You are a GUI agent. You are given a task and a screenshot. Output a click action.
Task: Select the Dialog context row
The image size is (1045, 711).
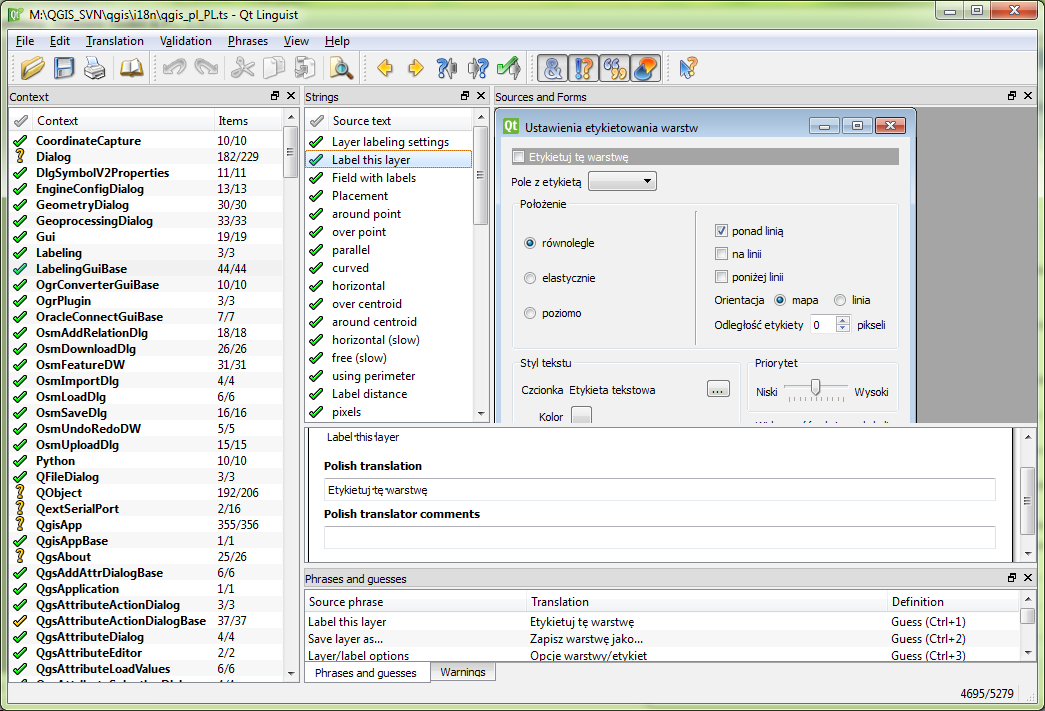click(147, 157)
